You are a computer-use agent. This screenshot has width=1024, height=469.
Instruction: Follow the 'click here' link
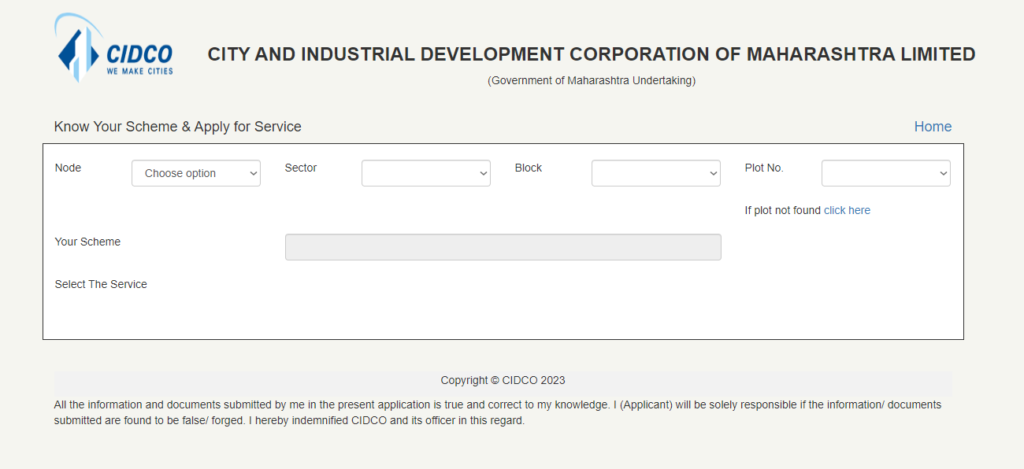(847, 211)
